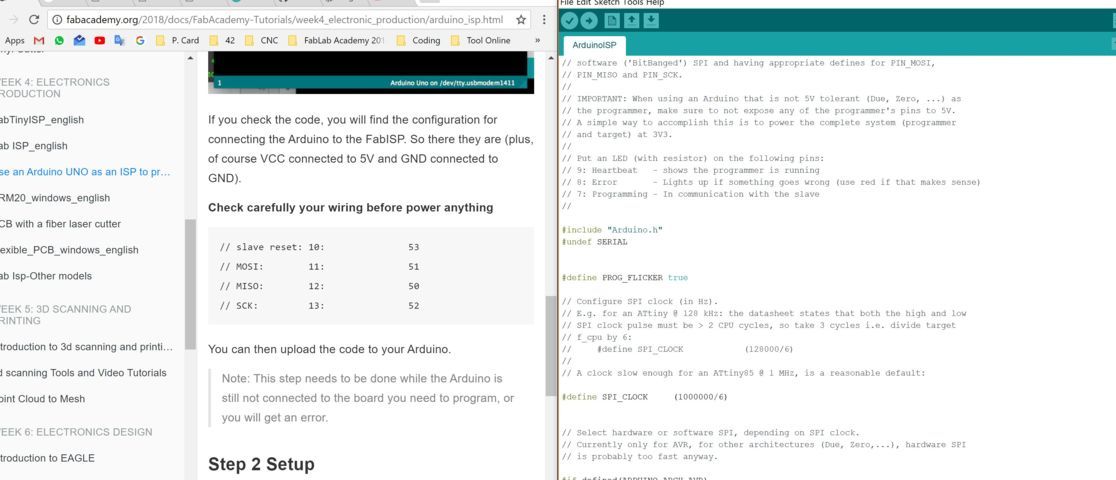Click the site information icon in address bar
Image resolution: width=1116 pixels, height=480 pixels.
[x=57, y=19]
